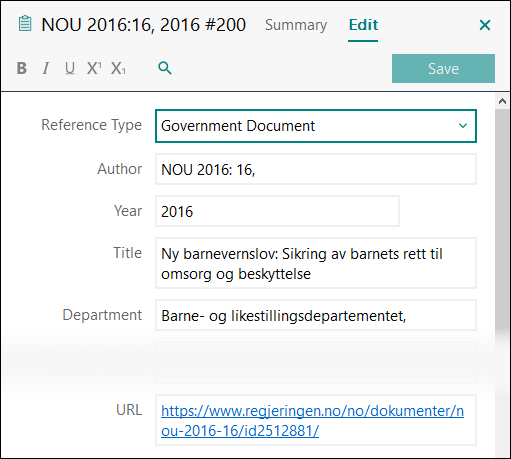Click the 'NOU 2016:16, 2016 #200' heading
The height and width of the screenshot is (459, 511).
click(x=144, y=25)
